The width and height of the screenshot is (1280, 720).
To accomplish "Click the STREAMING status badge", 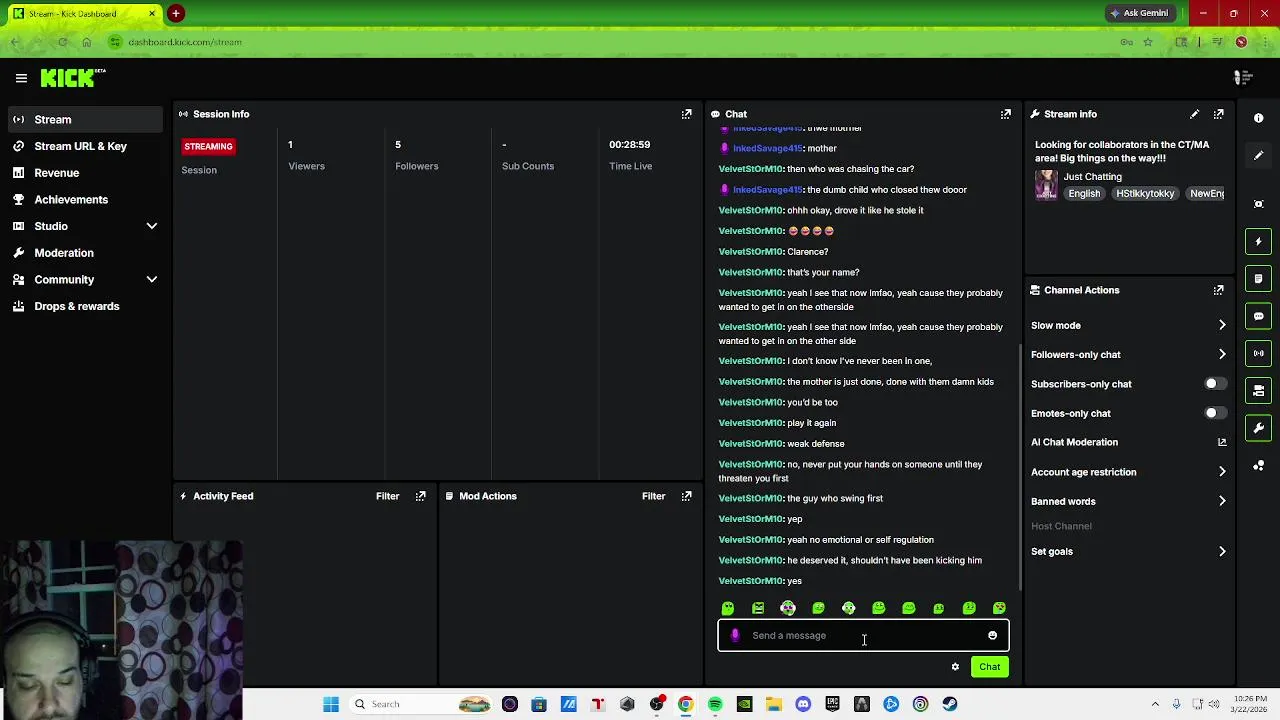I will point(208,146).
